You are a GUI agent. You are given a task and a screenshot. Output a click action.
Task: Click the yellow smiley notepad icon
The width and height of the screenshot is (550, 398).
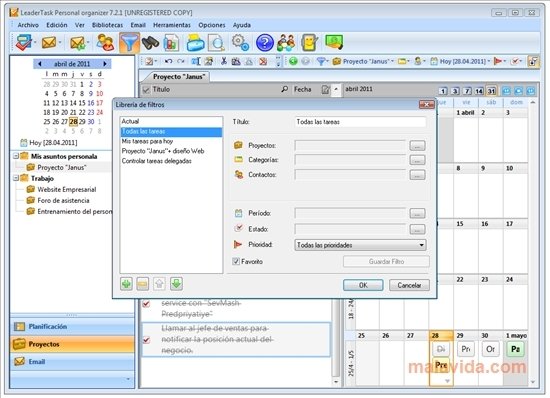click(309, 43)
